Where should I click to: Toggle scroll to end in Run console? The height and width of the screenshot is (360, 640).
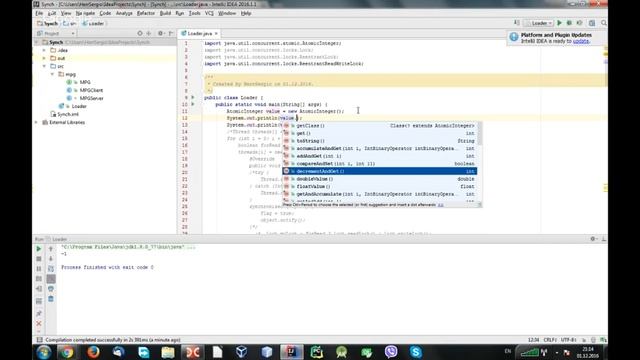tap(51, 279)
